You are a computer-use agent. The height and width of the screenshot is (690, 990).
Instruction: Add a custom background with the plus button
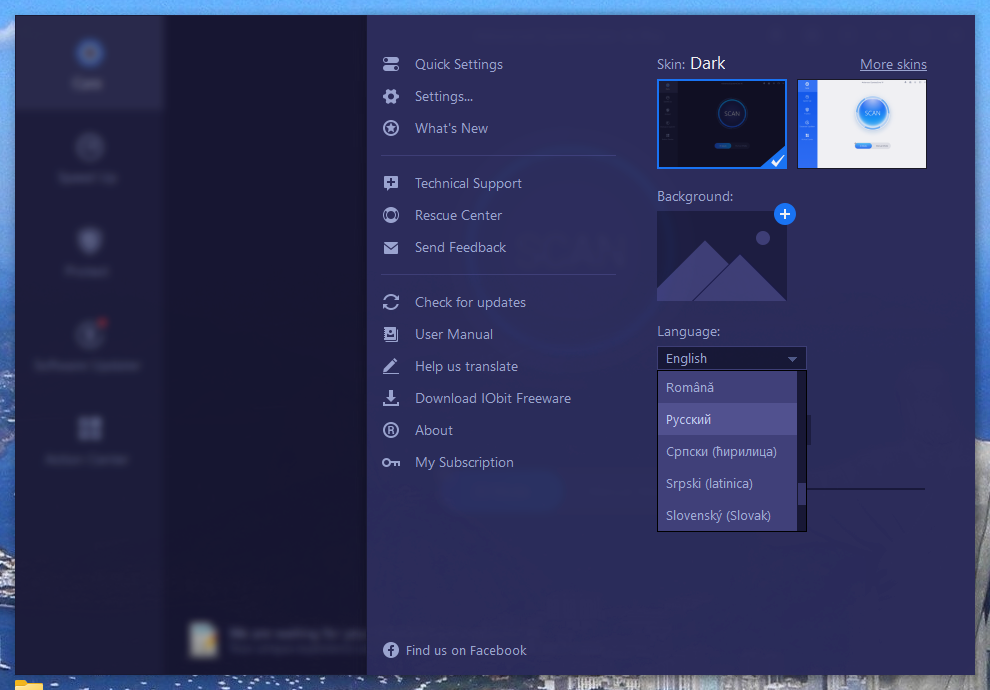tap(785, 214)
